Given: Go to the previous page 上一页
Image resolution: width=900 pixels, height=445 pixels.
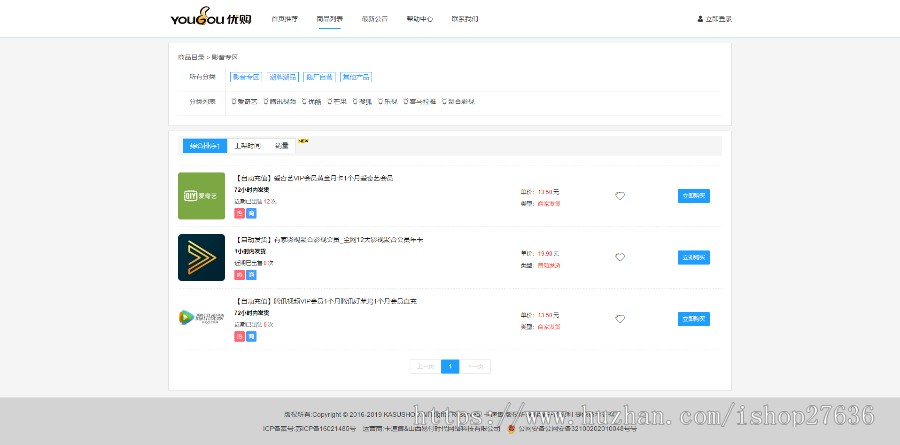Looking at the screenshot, I should tap(425, 366).
